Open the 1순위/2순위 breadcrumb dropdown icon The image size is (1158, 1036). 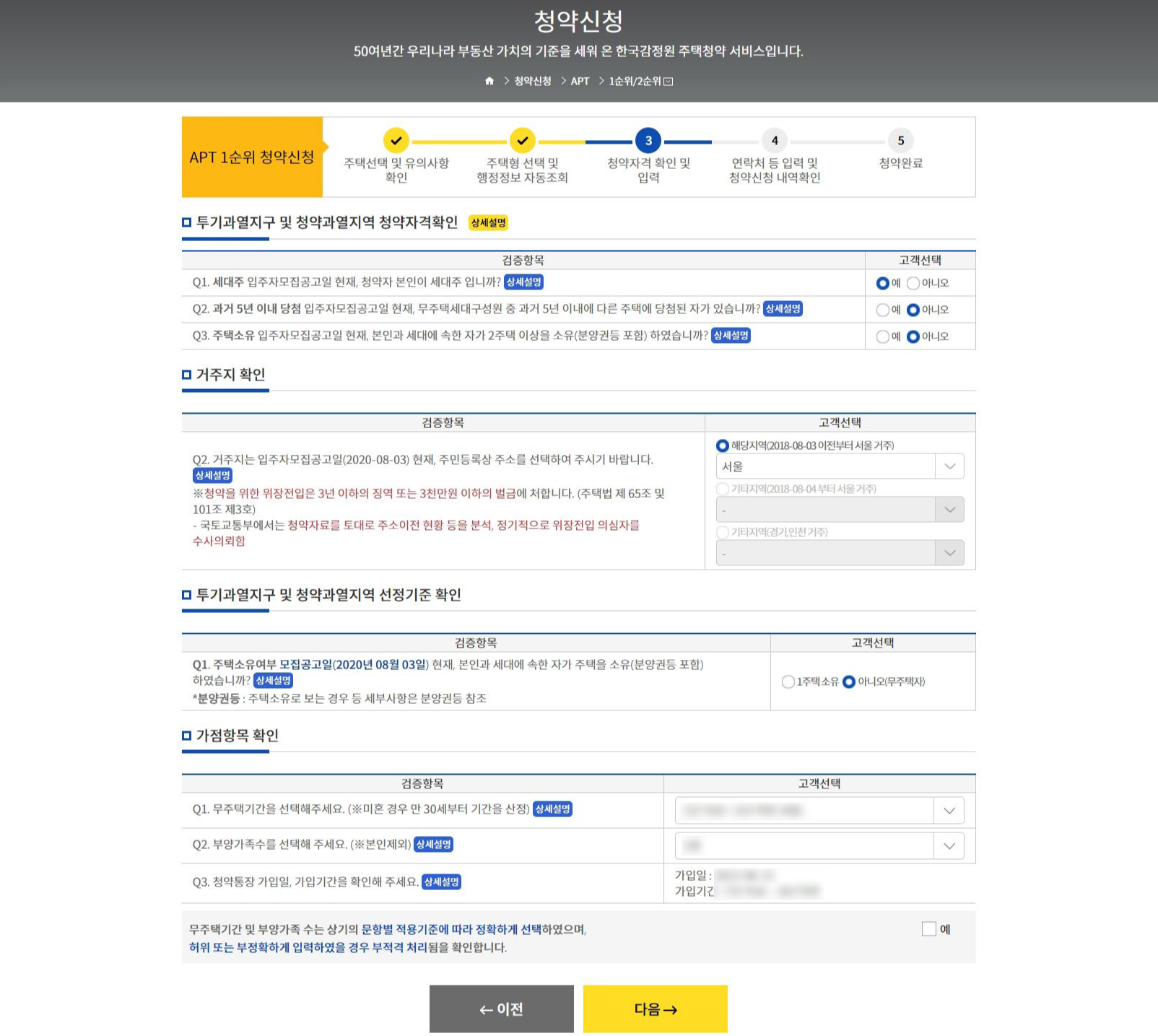tap(669, 82)
